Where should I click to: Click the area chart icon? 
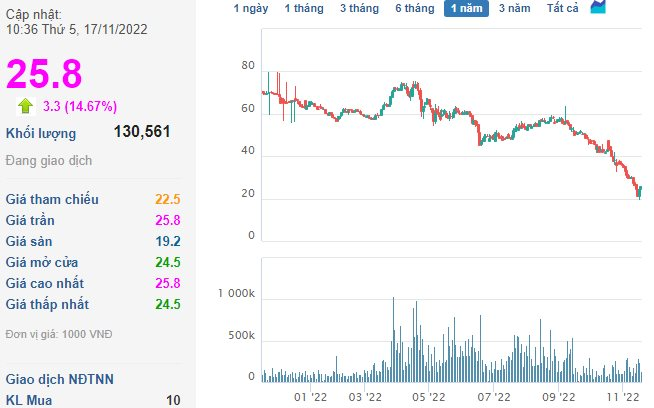click(x=598, y=8)
